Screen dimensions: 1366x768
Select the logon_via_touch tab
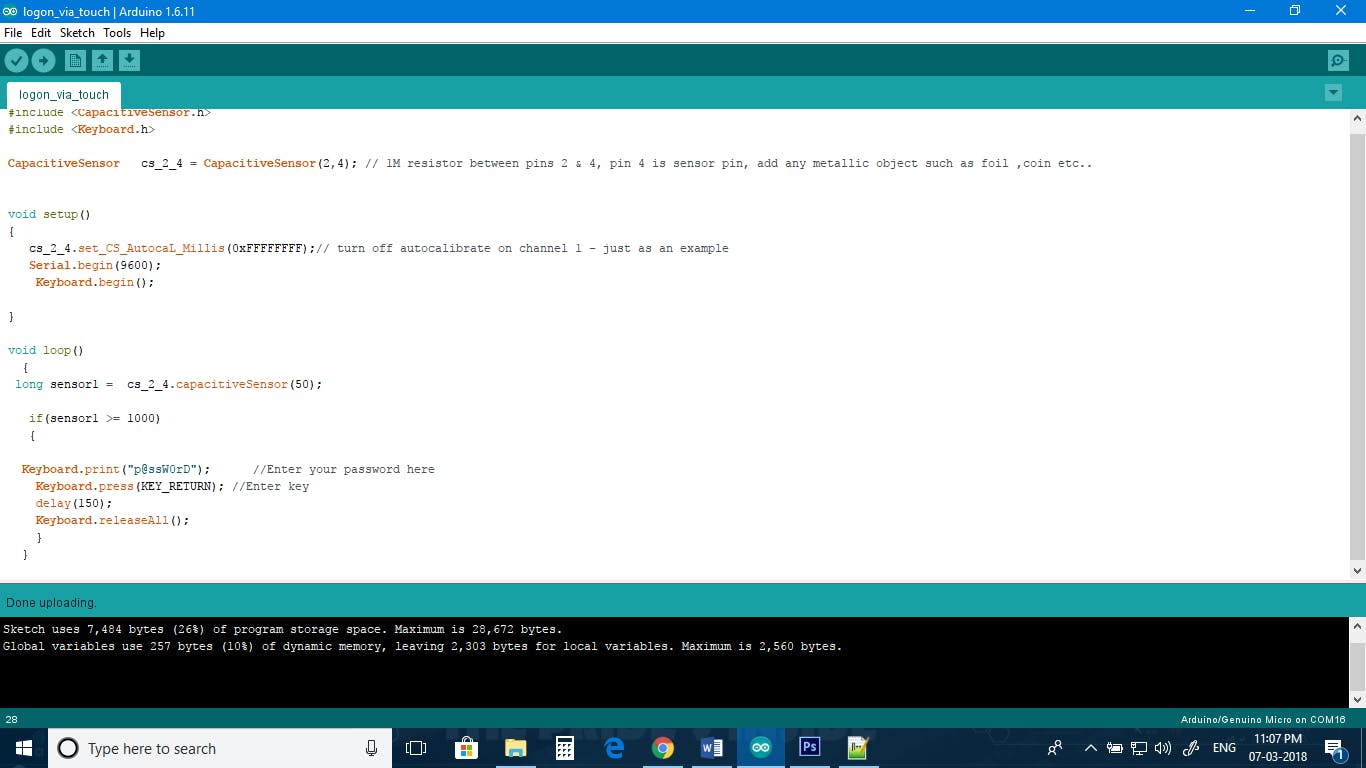[x=64, y=95]
